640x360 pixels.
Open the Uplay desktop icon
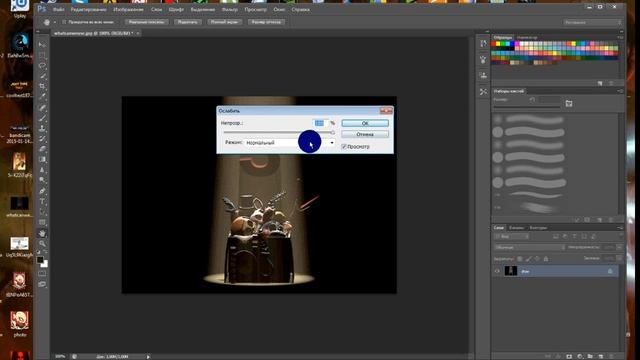pos(20,9)
